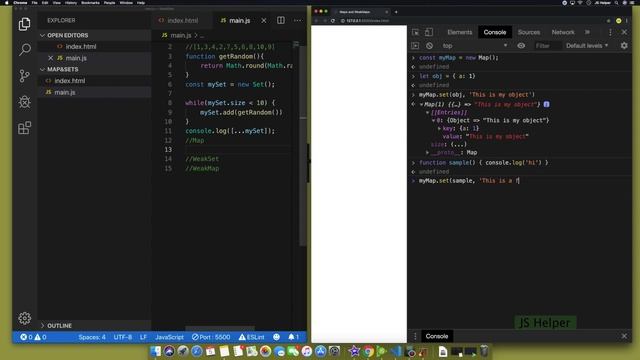
Task: Click the Spaces: 4 indentation setting
Action: point(92,337)
